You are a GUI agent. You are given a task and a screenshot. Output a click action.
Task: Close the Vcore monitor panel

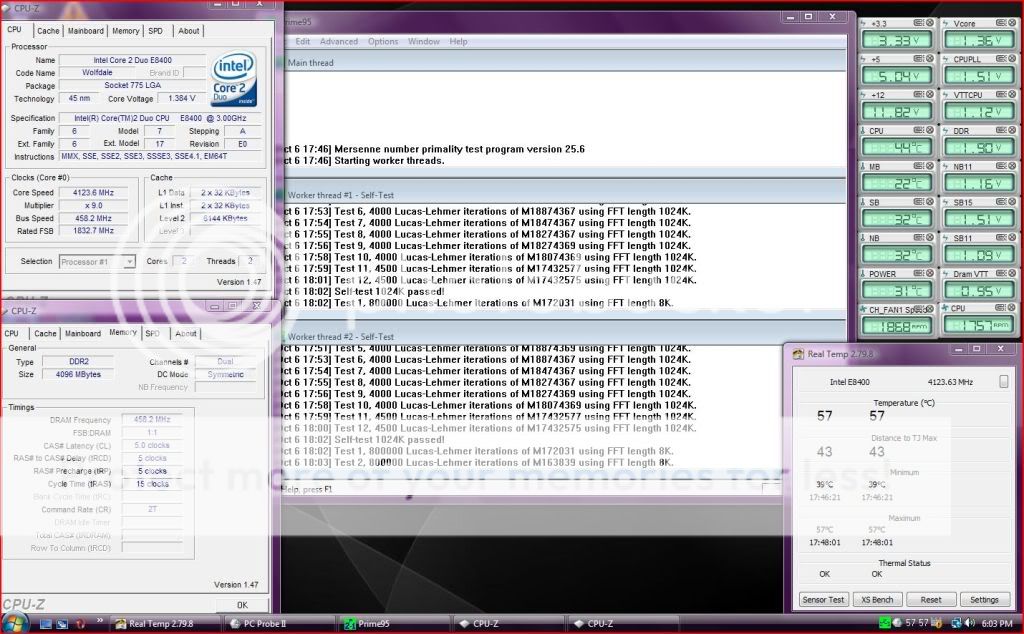point(1012,23)
